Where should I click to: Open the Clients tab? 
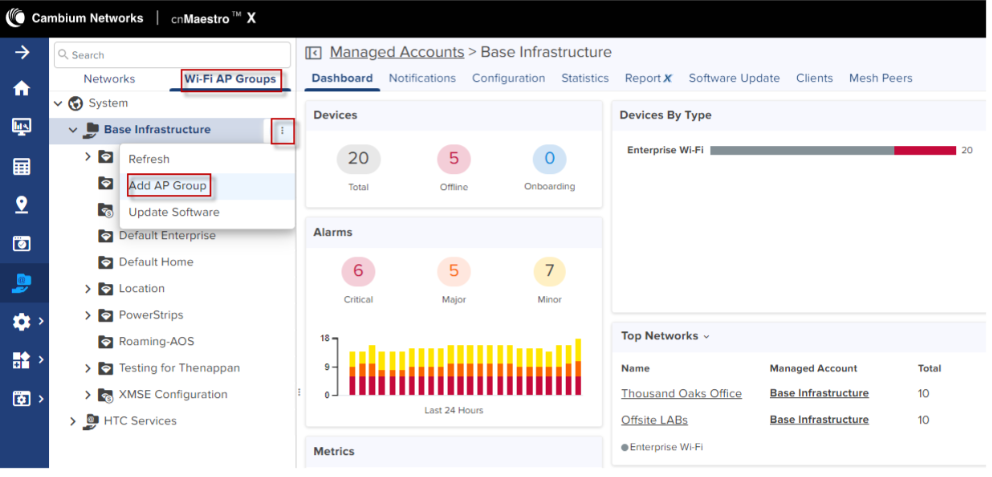[x=814, y=78]
